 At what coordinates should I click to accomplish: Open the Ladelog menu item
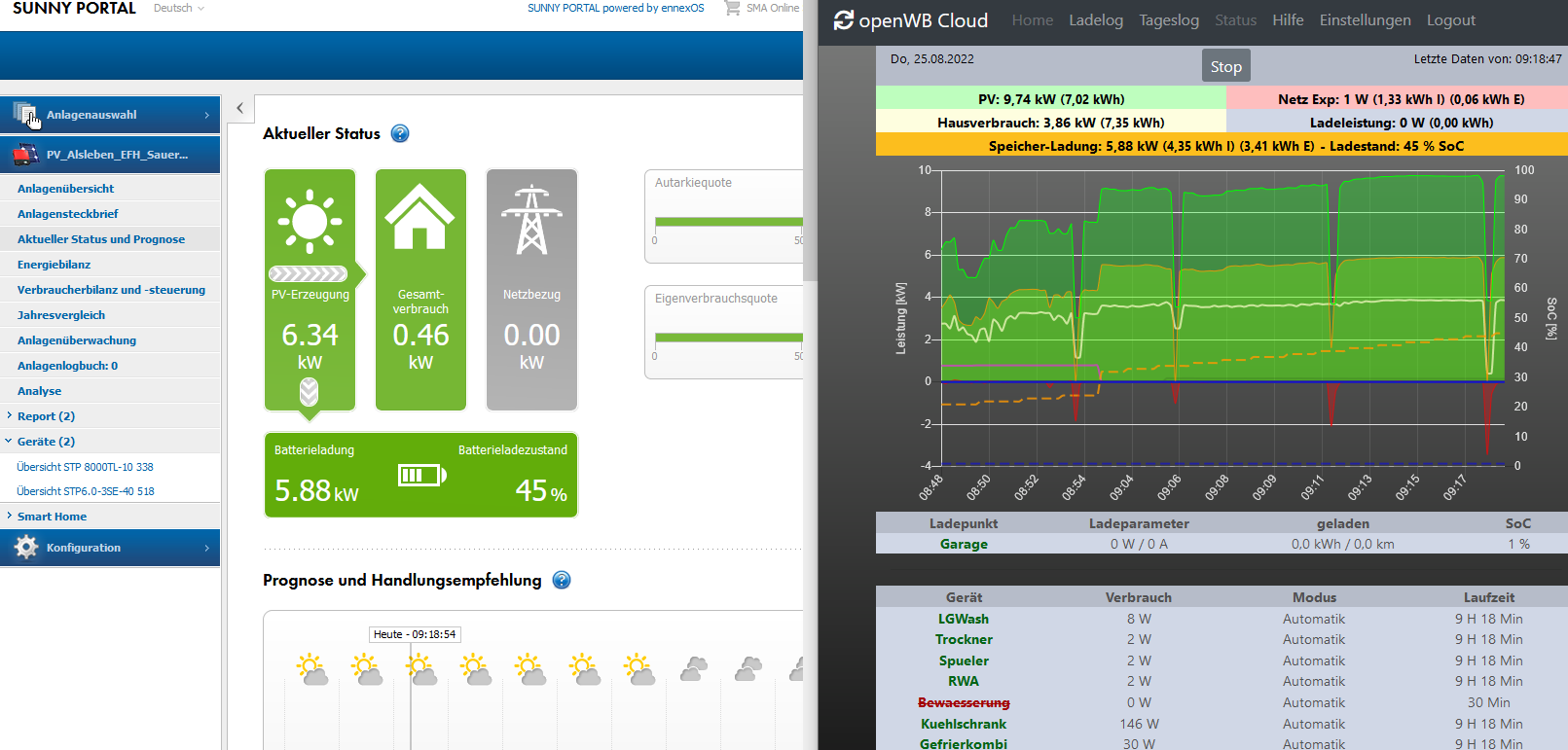[1095, 20]
